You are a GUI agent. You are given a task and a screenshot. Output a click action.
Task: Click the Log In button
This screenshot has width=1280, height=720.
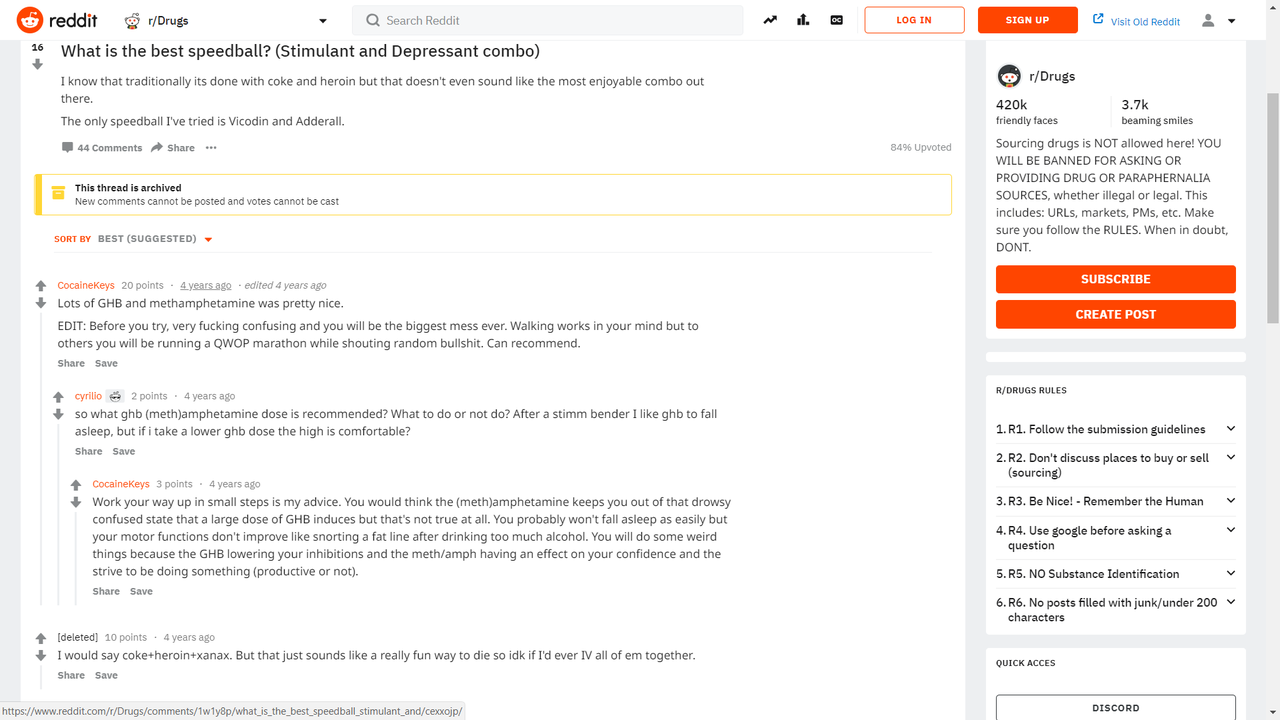pyautogui.click(x=914, y=20)
